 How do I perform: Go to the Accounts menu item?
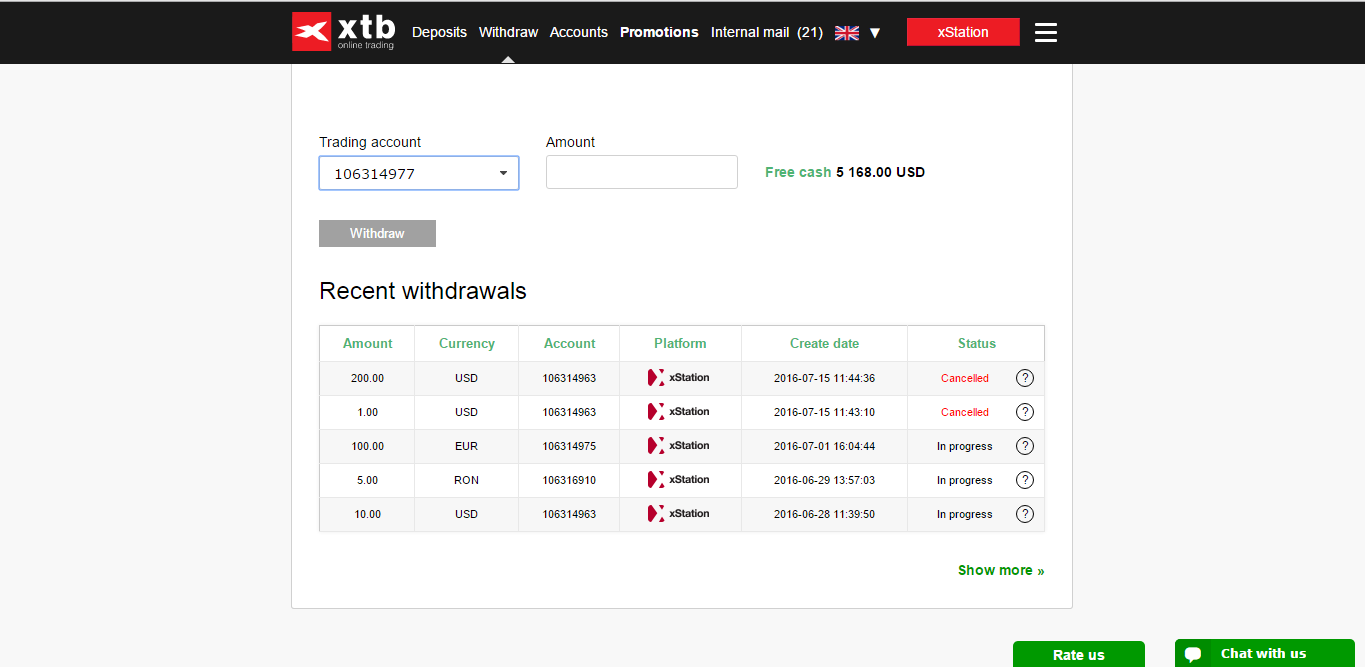pyautogui.click(x=578, y=32)
